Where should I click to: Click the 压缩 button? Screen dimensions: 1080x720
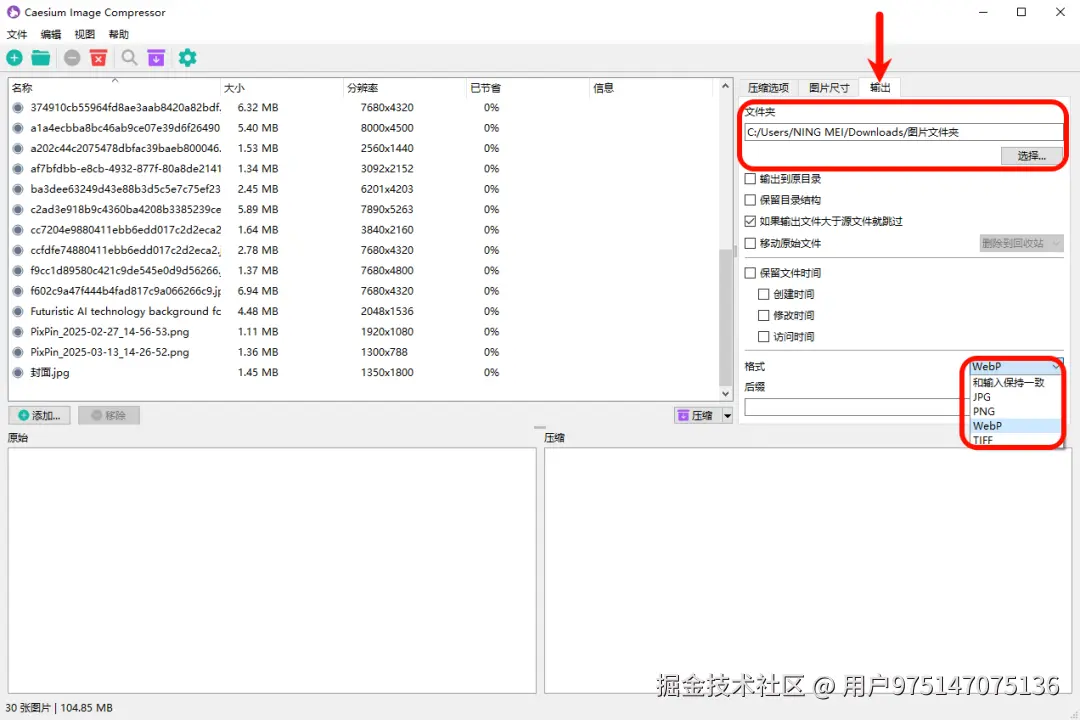[x=697, y=415]
